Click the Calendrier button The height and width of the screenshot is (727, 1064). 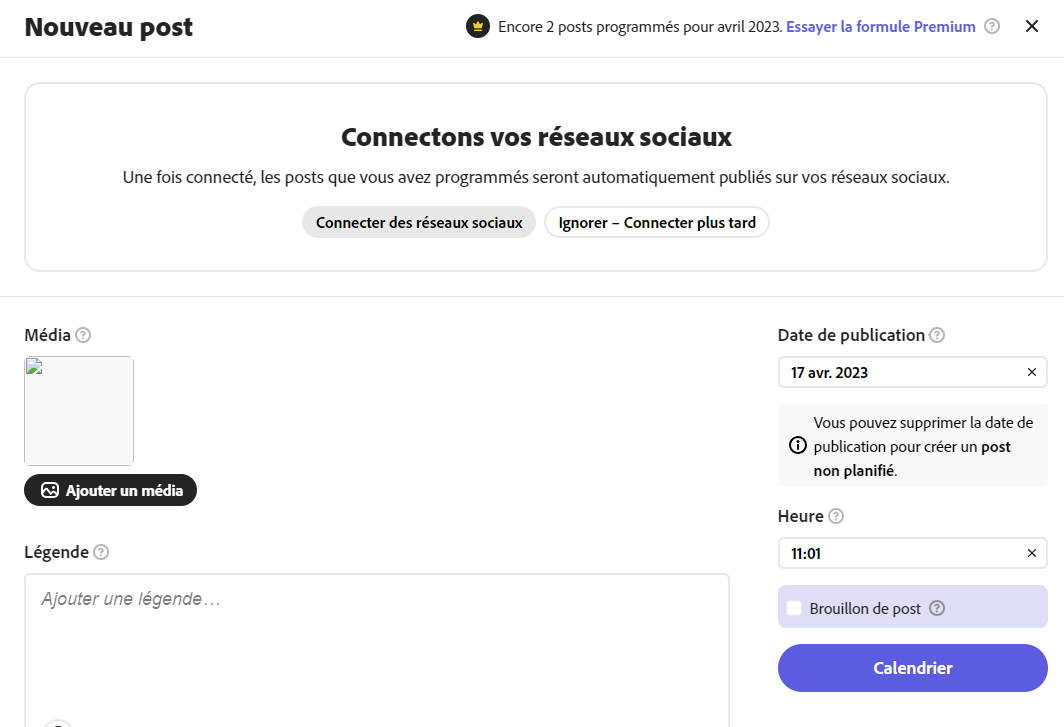point(912,668)
